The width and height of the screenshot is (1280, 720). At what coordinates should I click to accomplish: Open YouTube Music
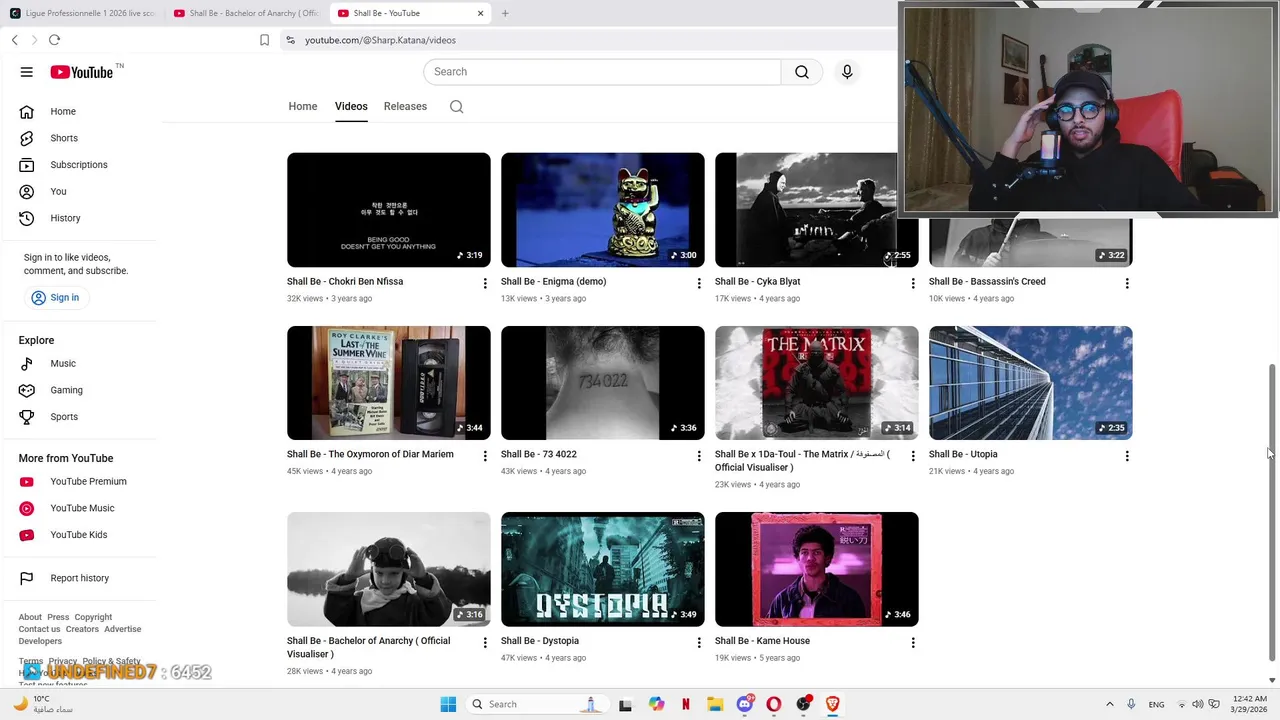tap(84, 508)
